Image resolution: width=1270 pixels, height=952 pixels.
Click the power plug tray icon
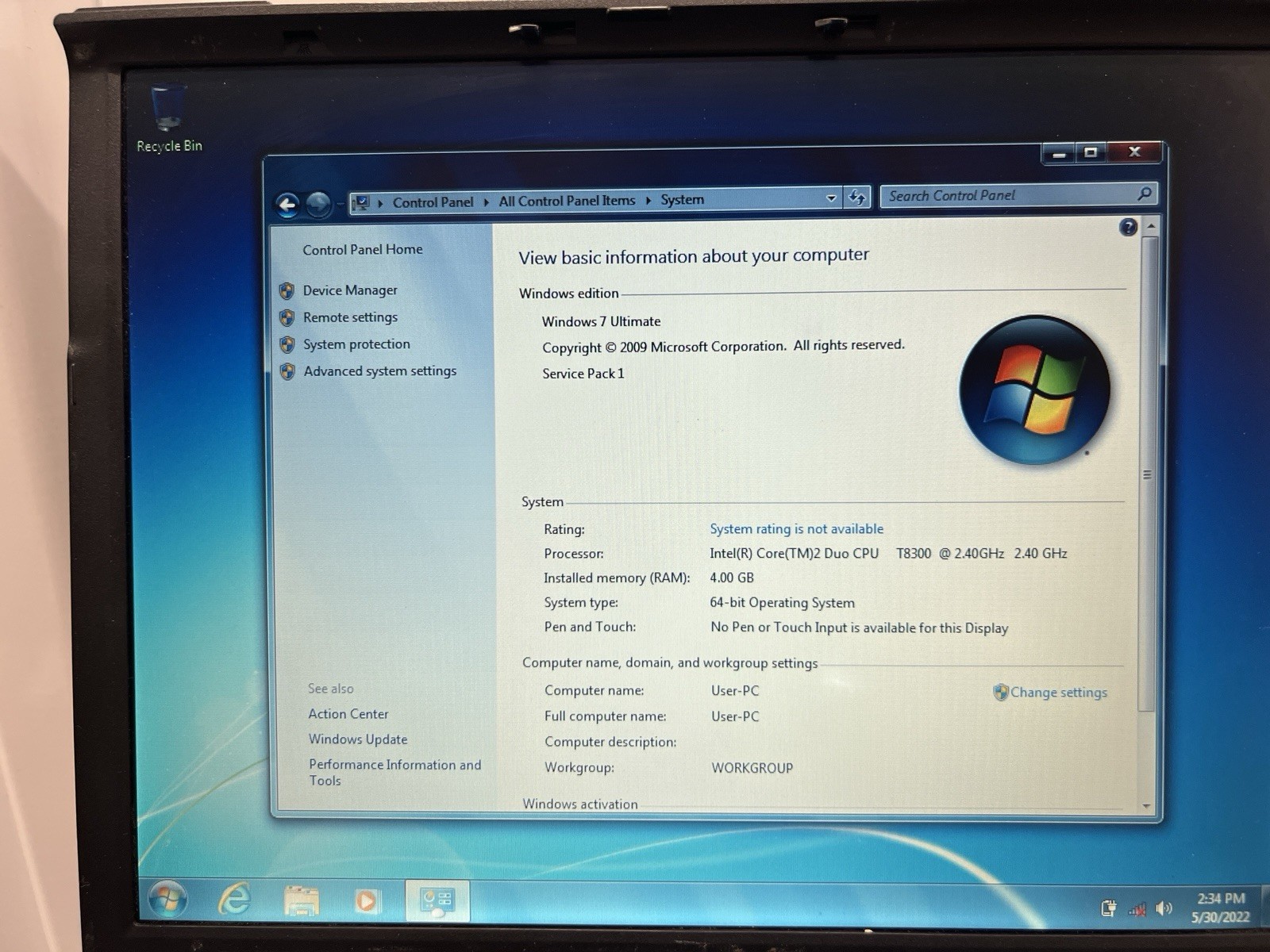tap(1109, 908)
